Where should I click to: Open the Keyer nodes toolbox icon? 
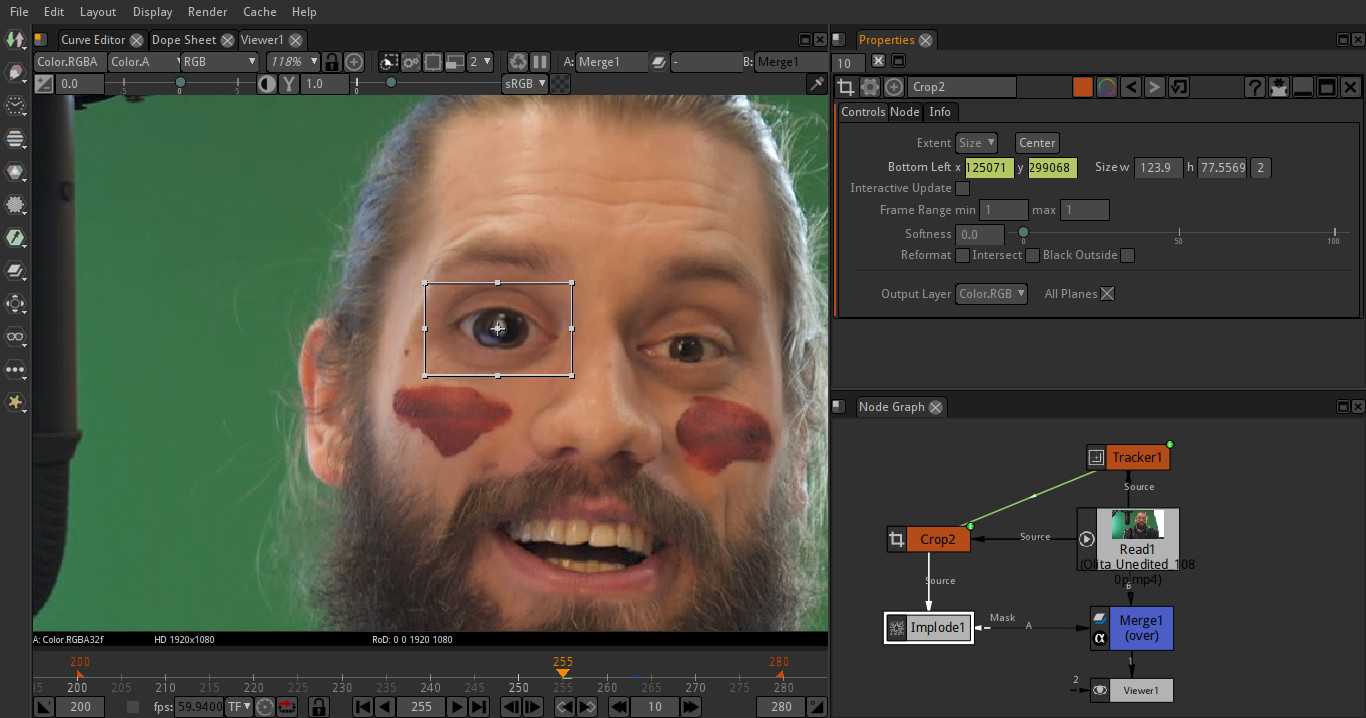click(15, 238)
